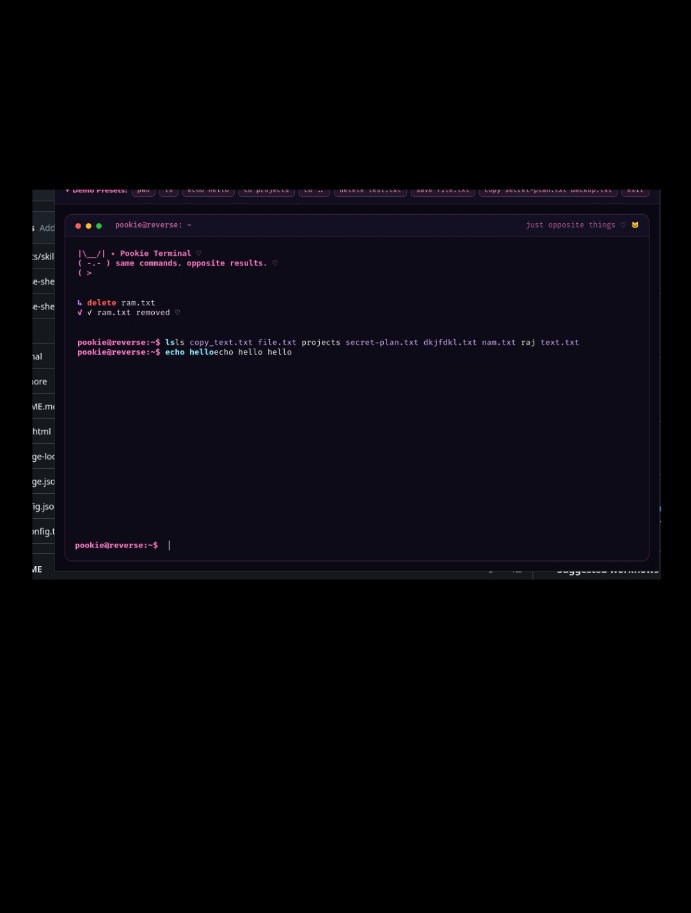Click 'file.txt' in the ls output

coord(277,342)
